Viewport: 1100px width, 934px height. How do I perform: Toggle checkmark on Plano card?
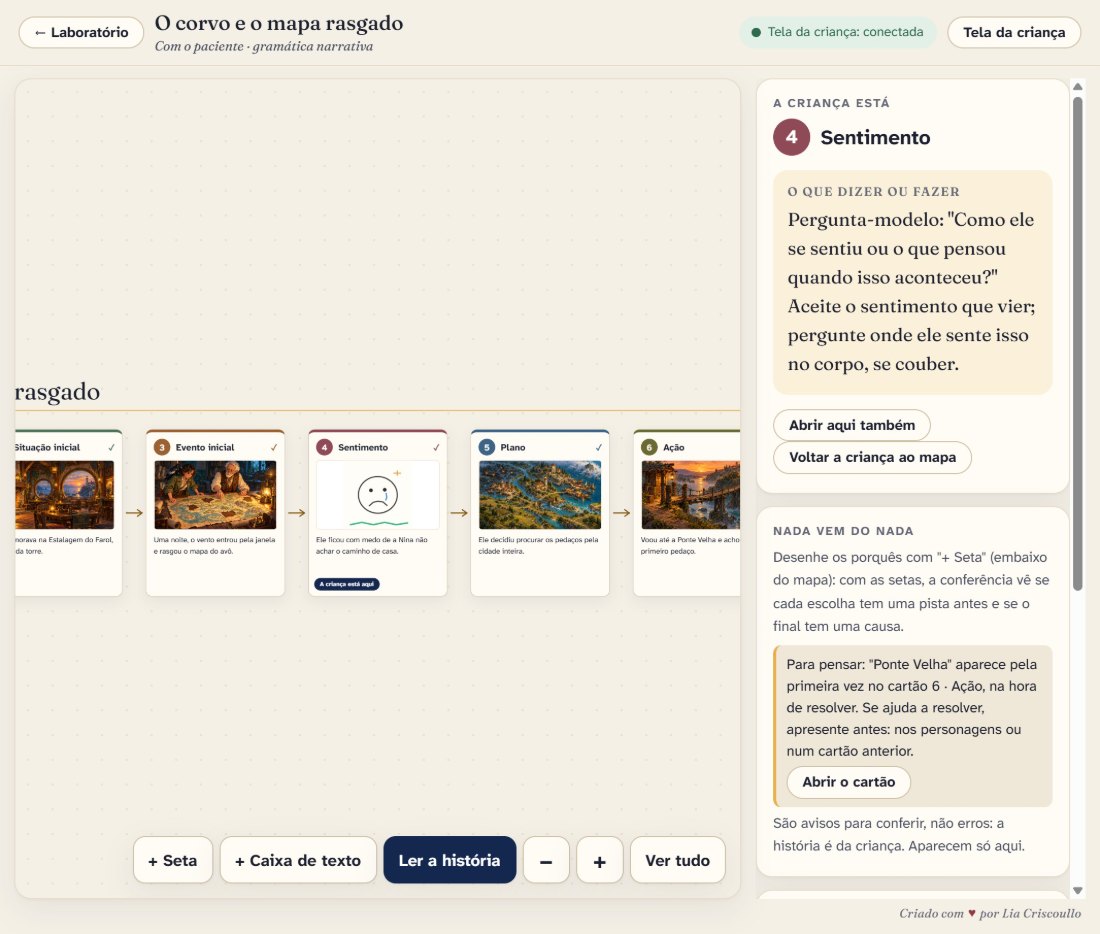(598, 447)
